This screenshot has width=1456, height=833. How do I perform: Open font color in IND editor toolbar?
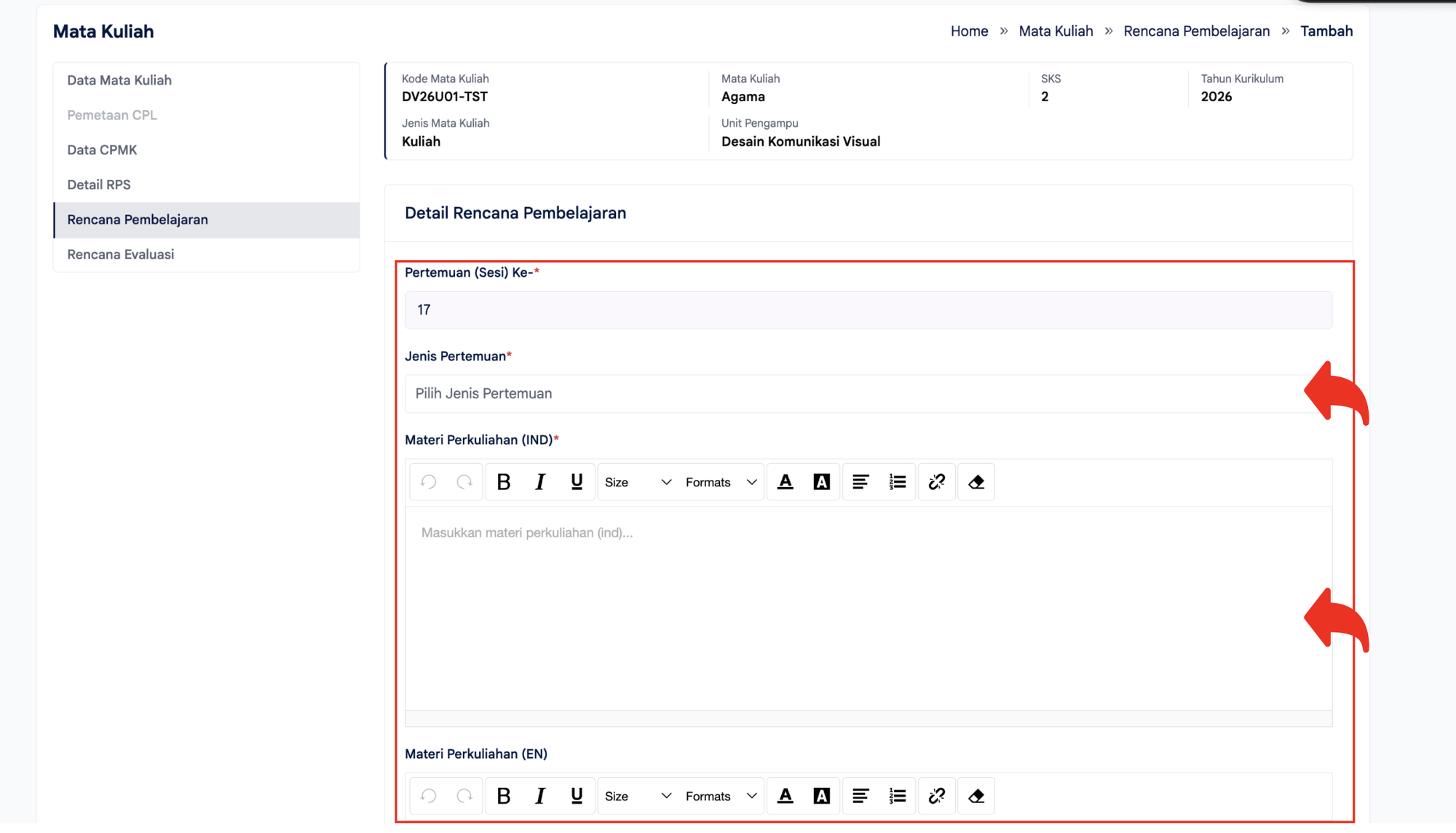pos(786,482)
